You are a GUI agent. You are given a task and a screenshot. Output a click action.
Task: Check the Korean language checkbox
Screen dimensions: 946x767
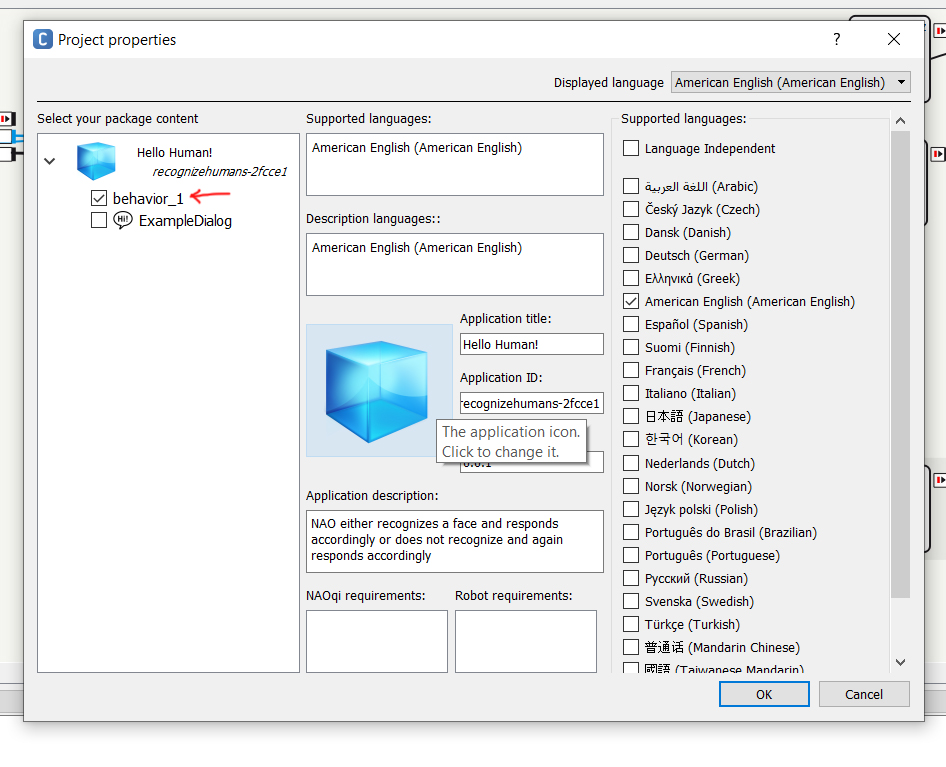(630, 439)
